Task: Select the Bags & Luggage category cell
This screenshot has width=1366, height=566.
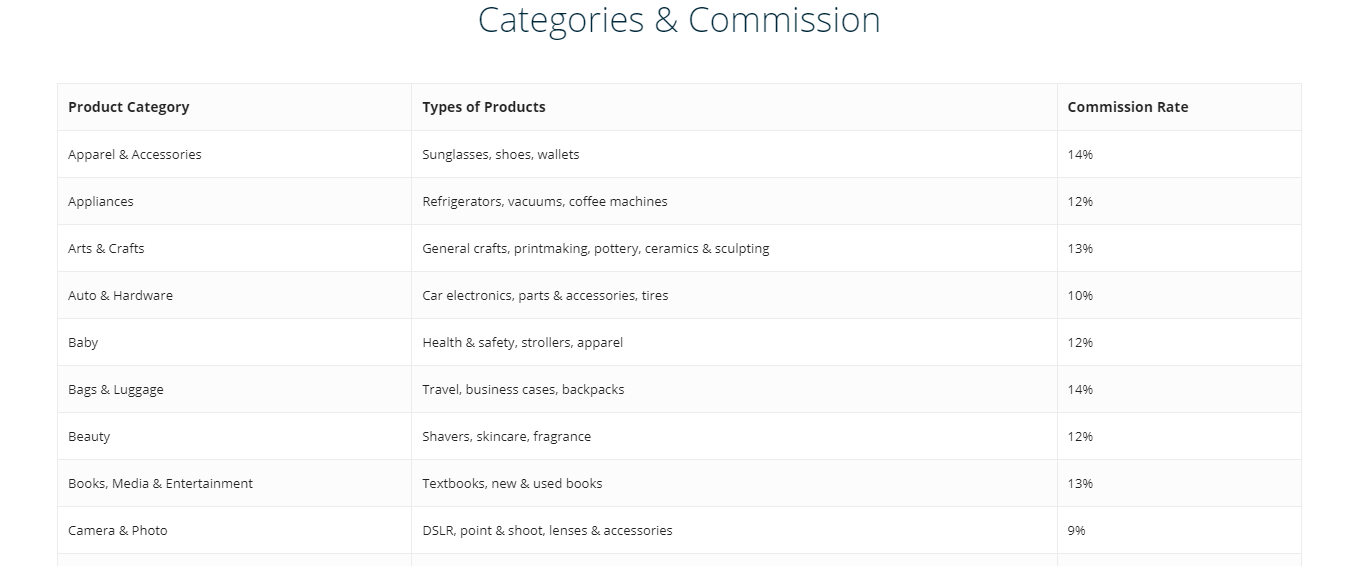Action: click(x=234, y=389)
